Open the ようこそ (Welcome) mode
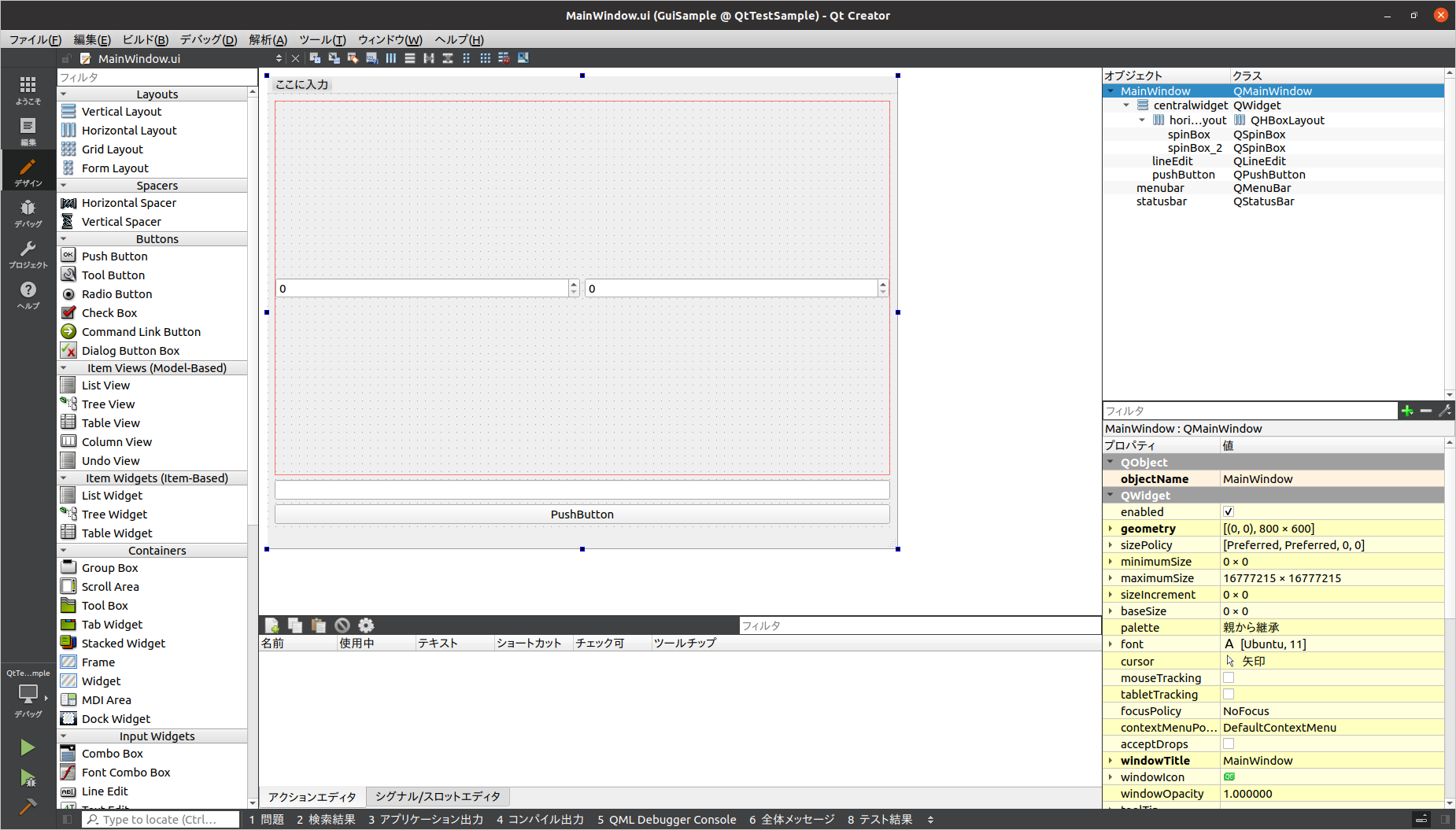 point(28,90)
